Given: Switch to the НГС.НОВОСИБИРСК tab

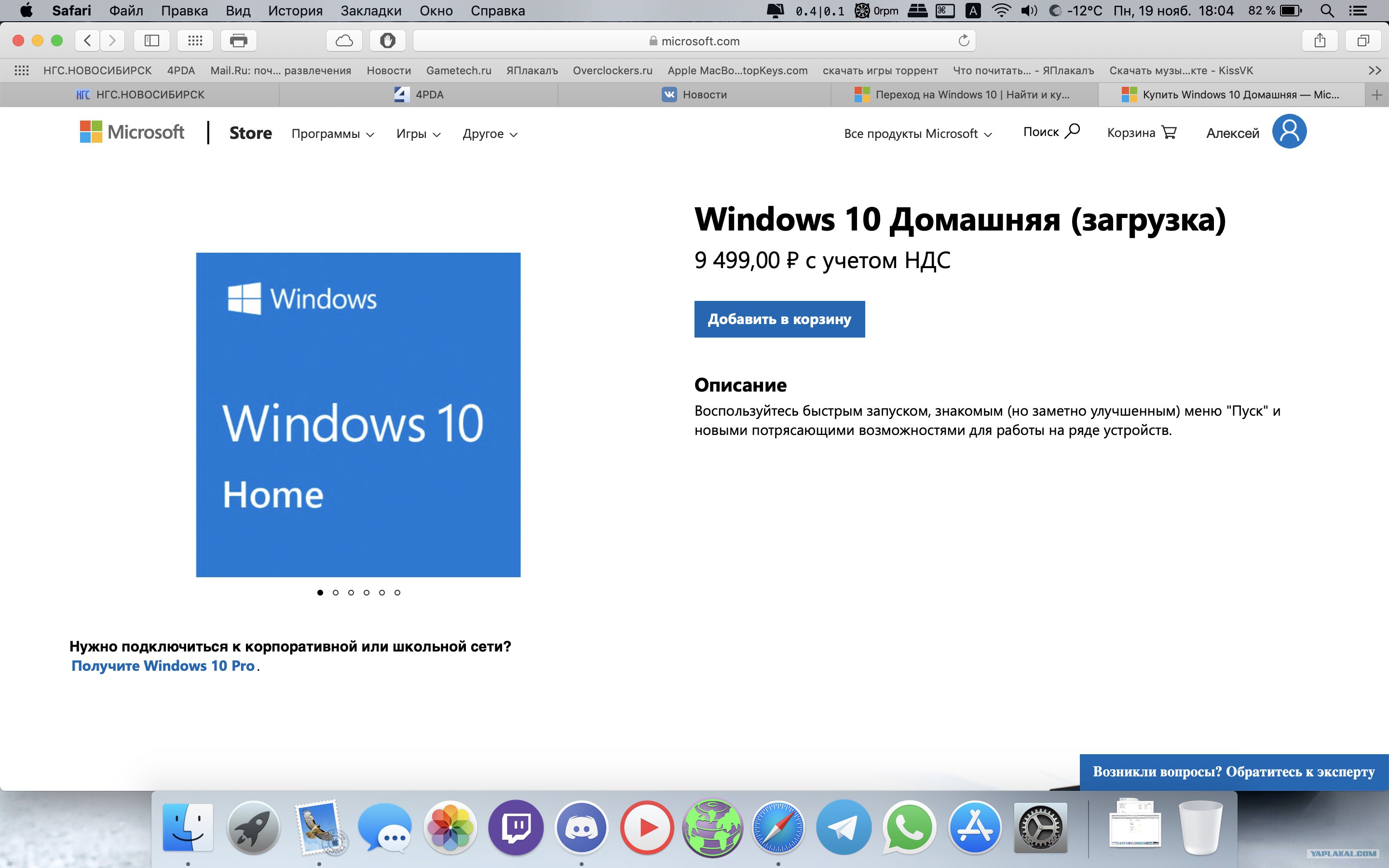Looking at the screenshot, I should click(140, 95).
